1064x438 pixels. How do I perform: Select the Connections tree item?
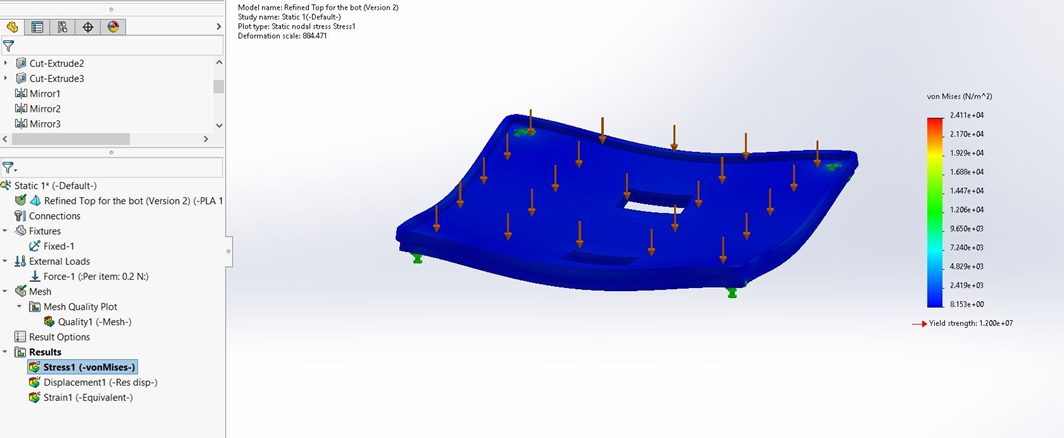click(x=54, y=216)
